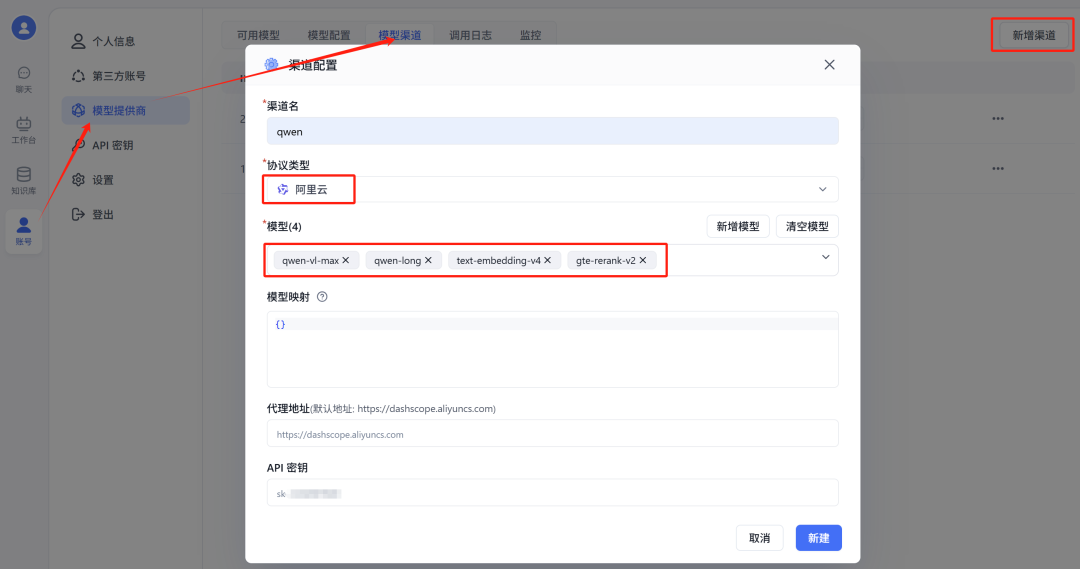Open the 聊天 chat section

(23, 80)
